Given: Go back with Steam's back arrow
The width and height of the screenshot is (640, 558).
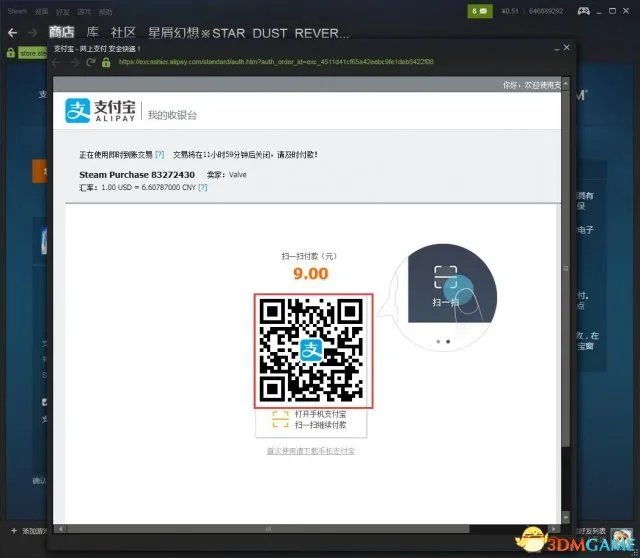Looking at the screenshot, I should point(12,33).
